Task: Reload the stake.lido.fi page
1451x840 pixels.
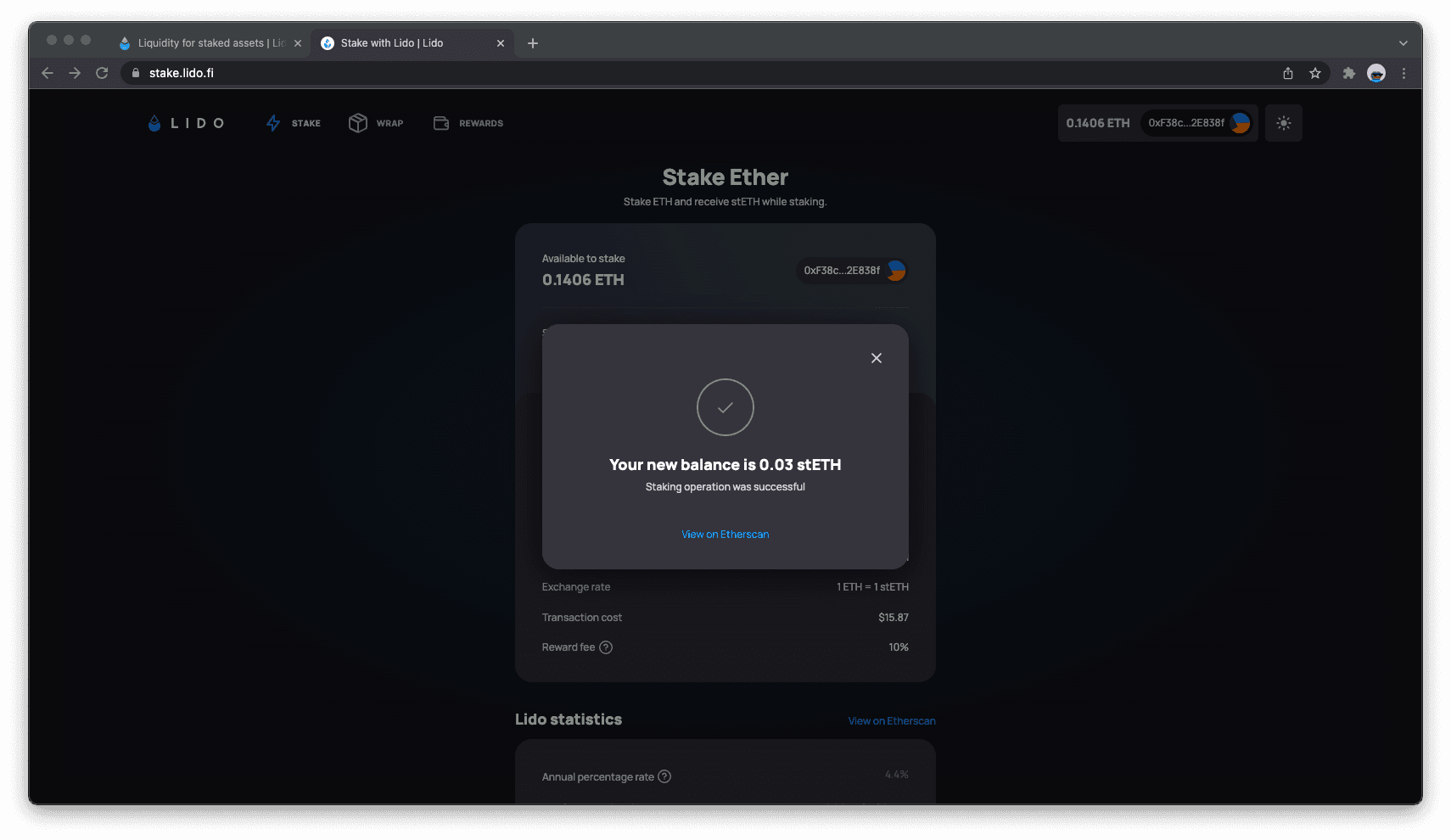Action: [102, 73]
